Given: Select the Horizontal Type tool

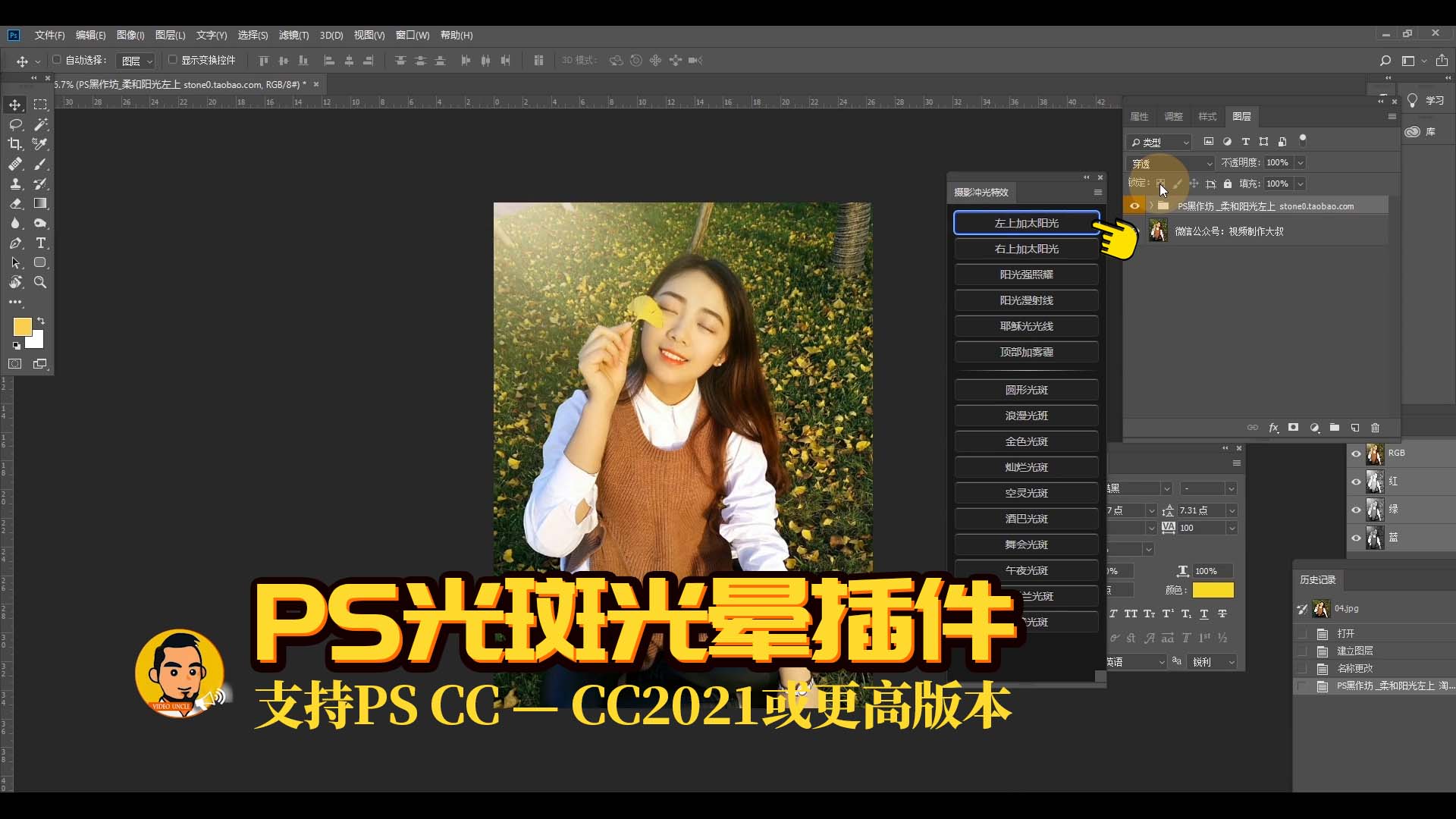Looking at the screenshot, I should (x=40, y=243).
